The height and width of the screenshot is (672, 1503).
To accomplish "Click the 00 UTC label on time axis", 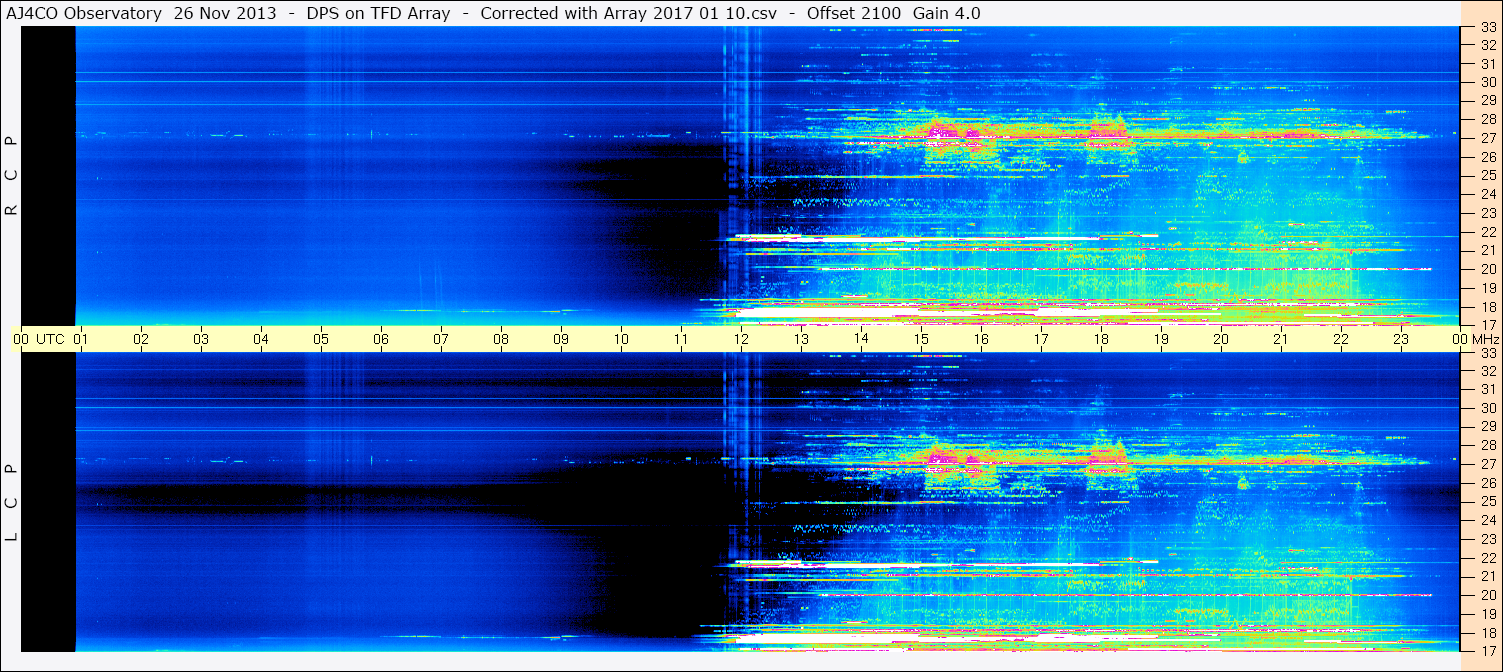I will click(x=38, y=339).
